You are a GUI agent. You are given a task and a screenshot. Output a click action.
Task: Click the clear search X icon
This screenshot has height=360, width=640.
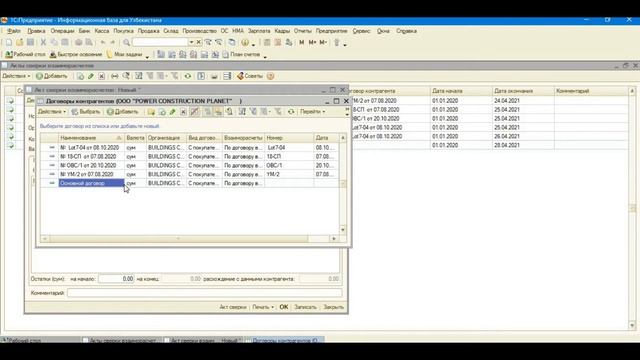[x=199, y=42]
